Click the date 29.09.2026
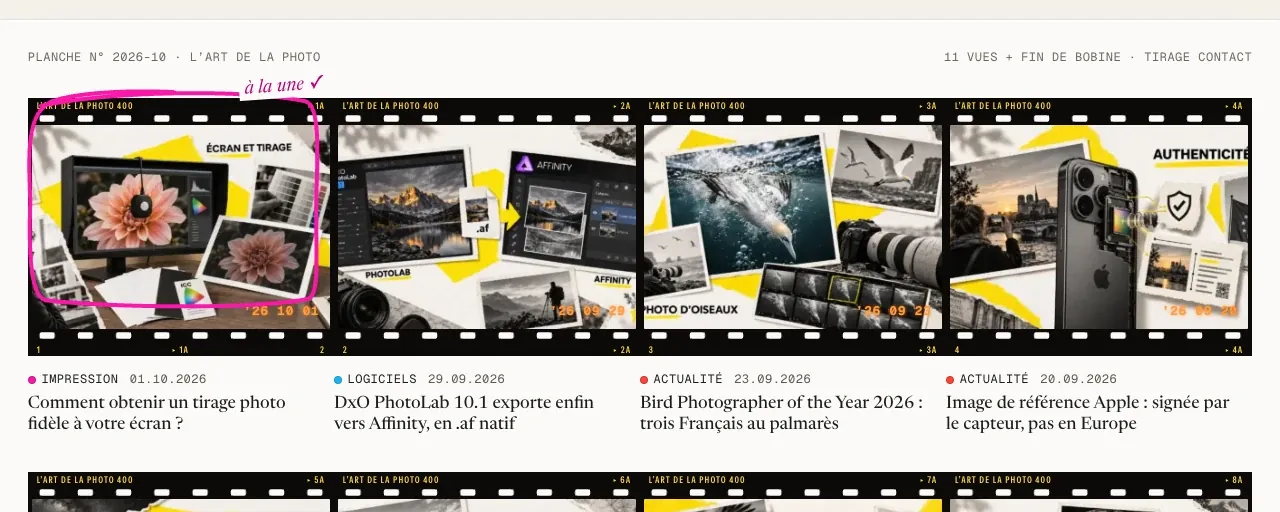The height and width of the screenshot is (512, 1280). (466, 380)
